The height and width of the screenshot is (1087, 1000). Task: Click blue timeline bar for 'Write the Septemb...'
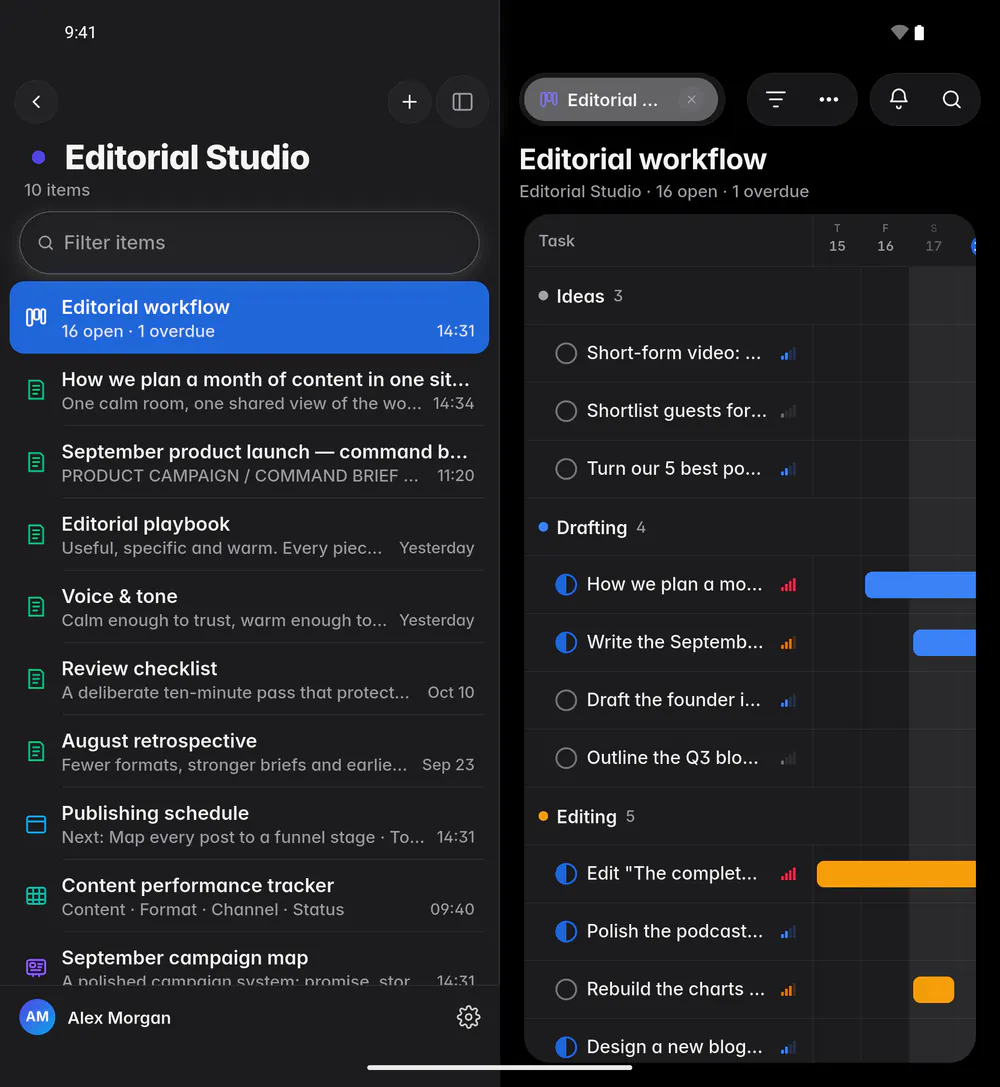point(945,643)
